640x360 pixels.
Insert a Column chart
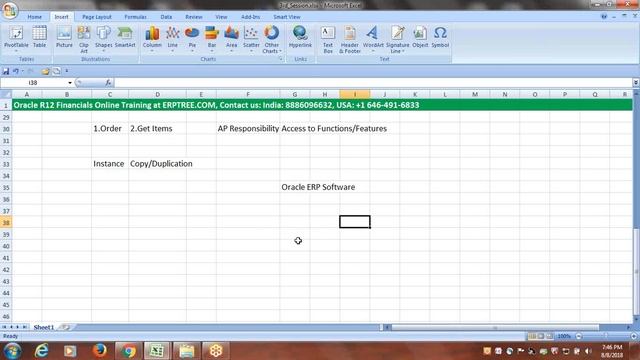[152, 39]
